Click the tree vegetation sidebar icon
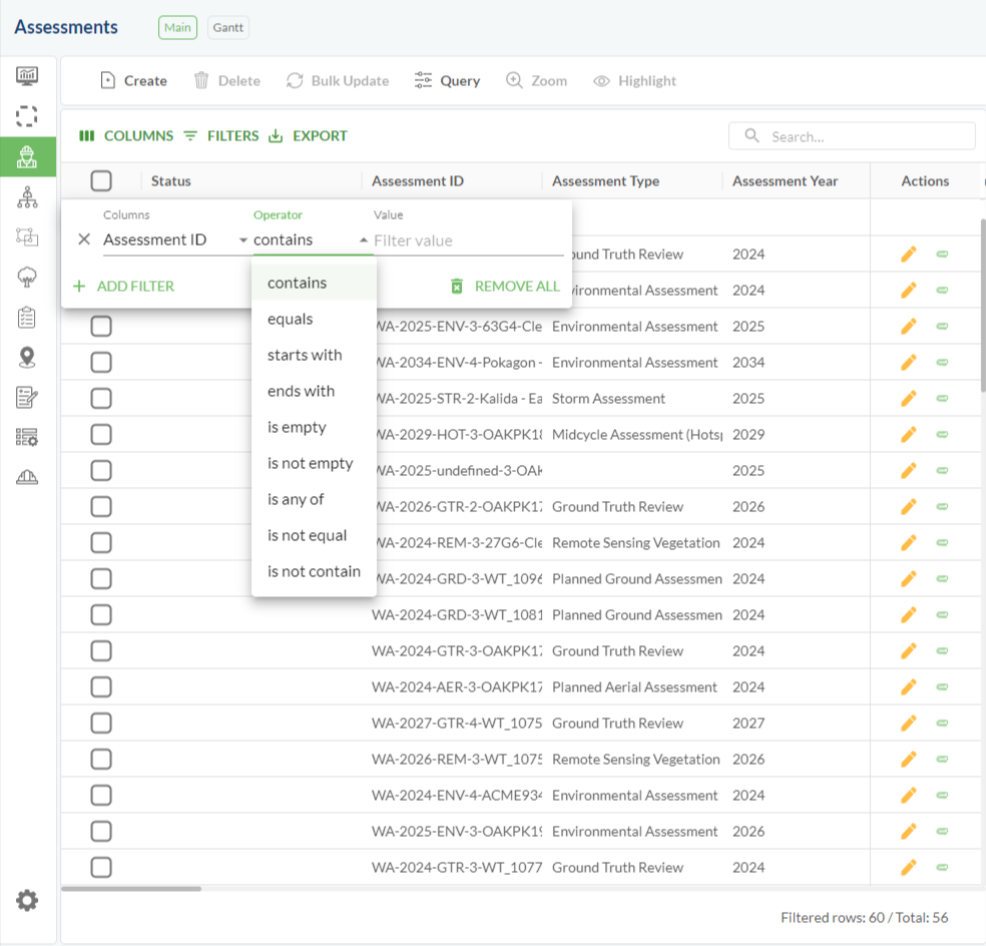Screen dimensions: 986x946 click(27, 277)
